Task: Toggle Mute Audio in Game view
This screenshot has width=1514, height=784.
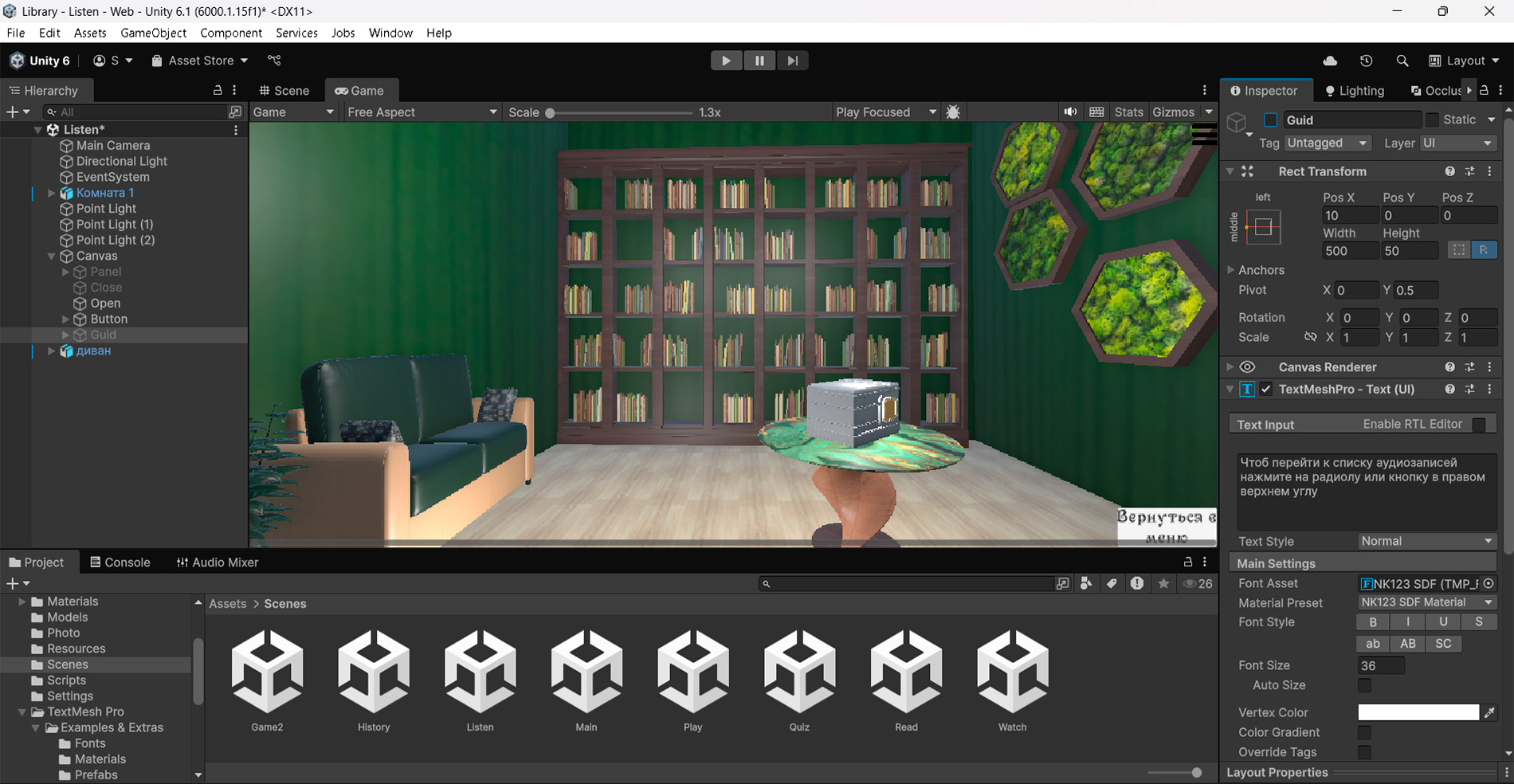Action: click(1070, 112)
